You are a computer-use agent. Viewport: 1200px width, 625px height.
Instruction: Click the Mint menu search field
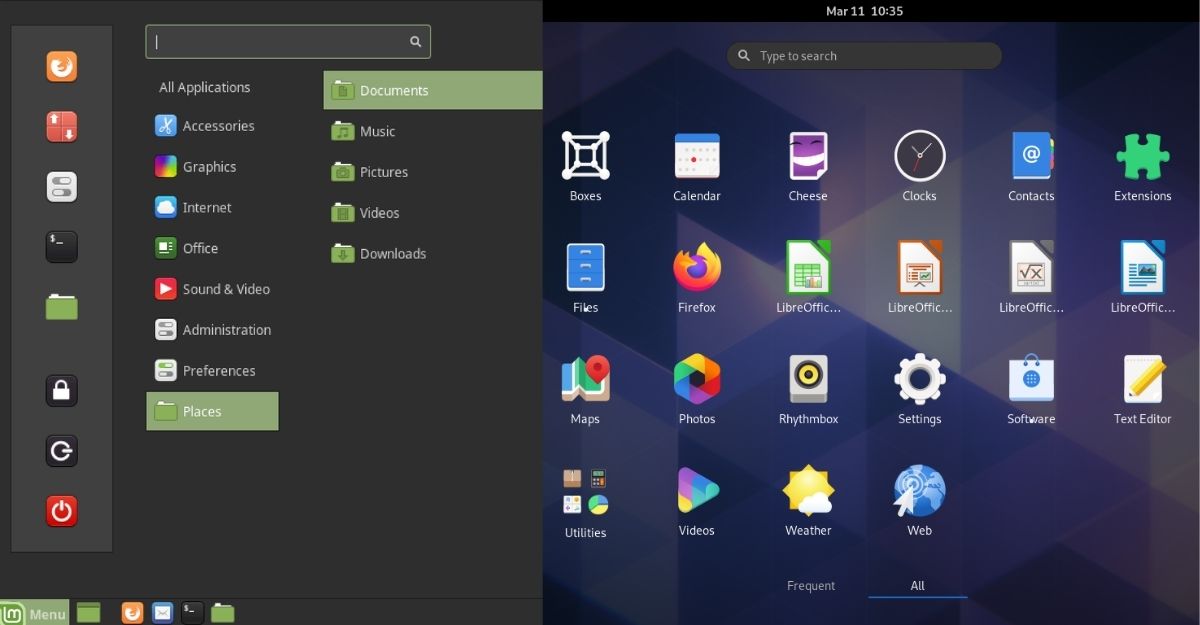[288, 42]
